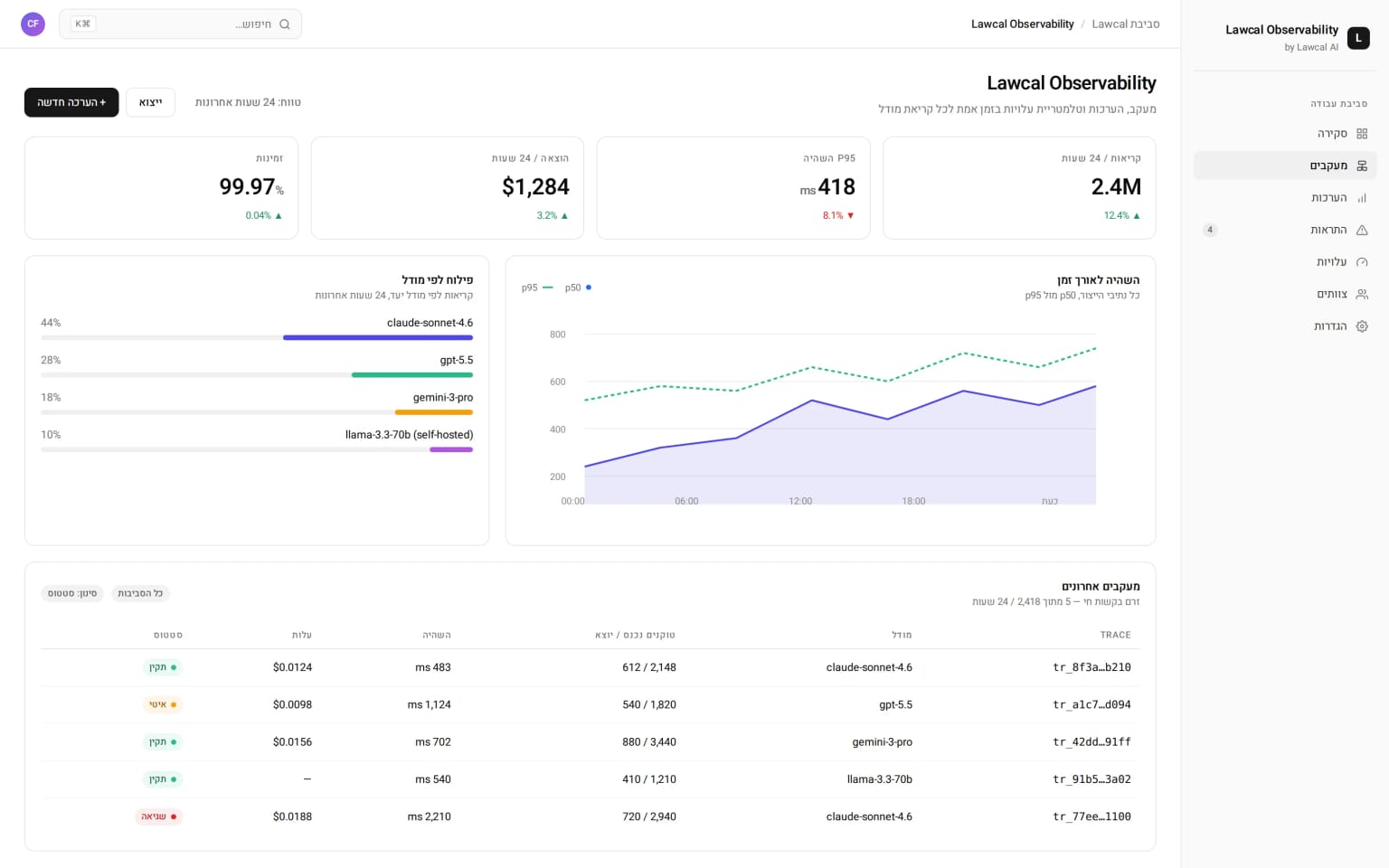Viewport: 1389px width, 868px height.
Task: Click the הערכה חדשה + button
Action: [x=71, y=102]
